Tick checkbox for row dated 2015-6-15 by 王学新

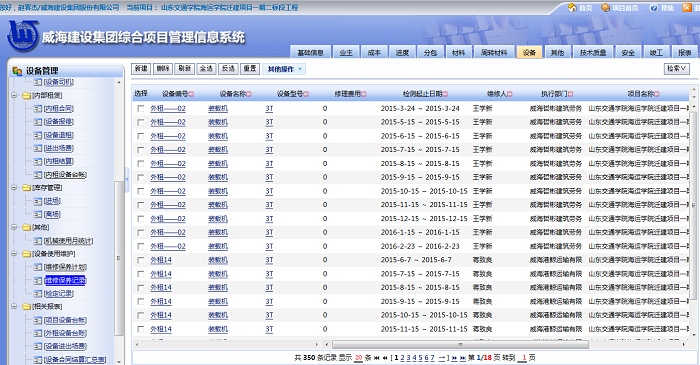pyautogui.click(x=141, y=136)
